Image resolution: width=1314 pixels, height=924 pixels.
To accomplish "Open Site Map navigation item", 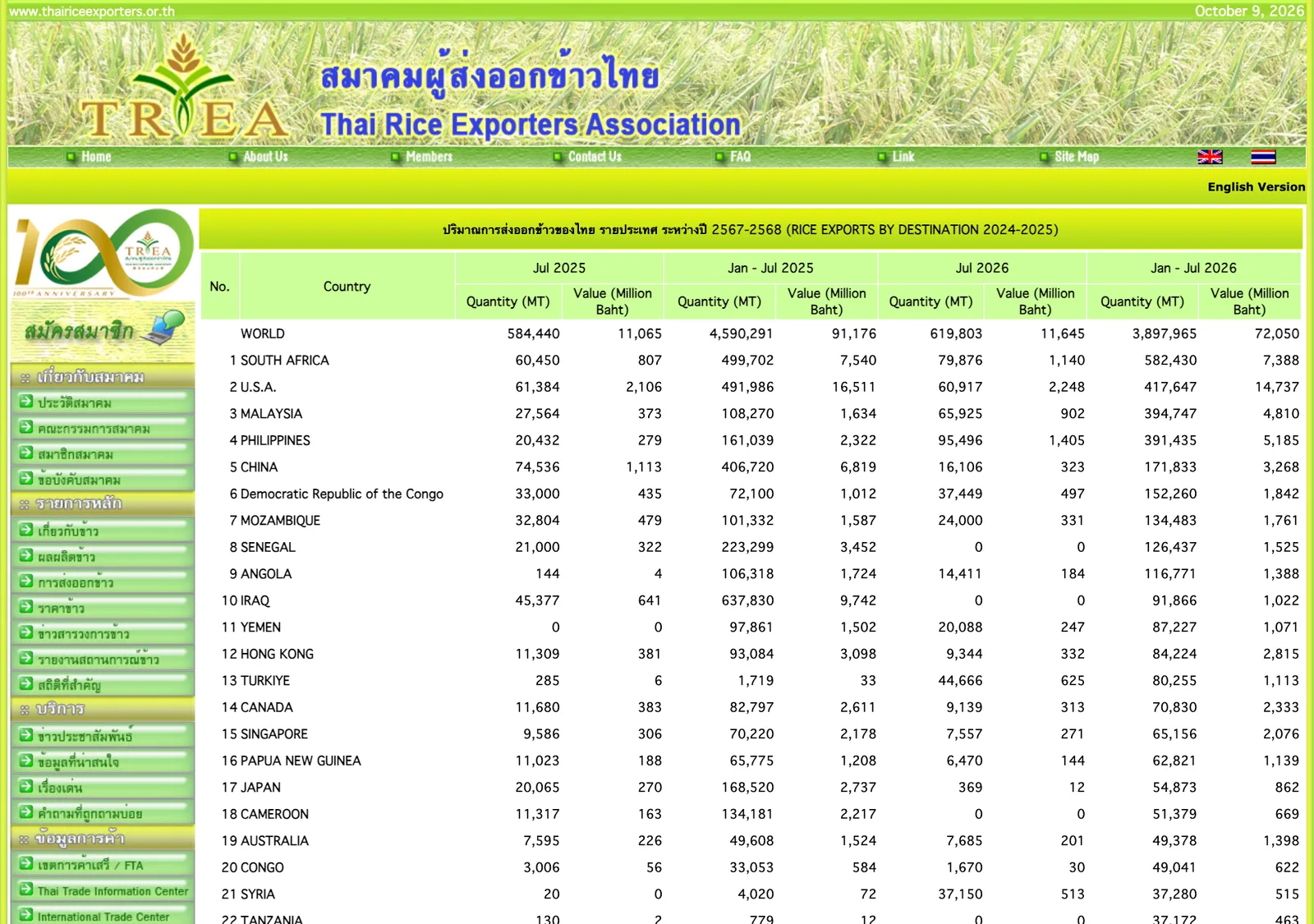I will point(1077,157).
